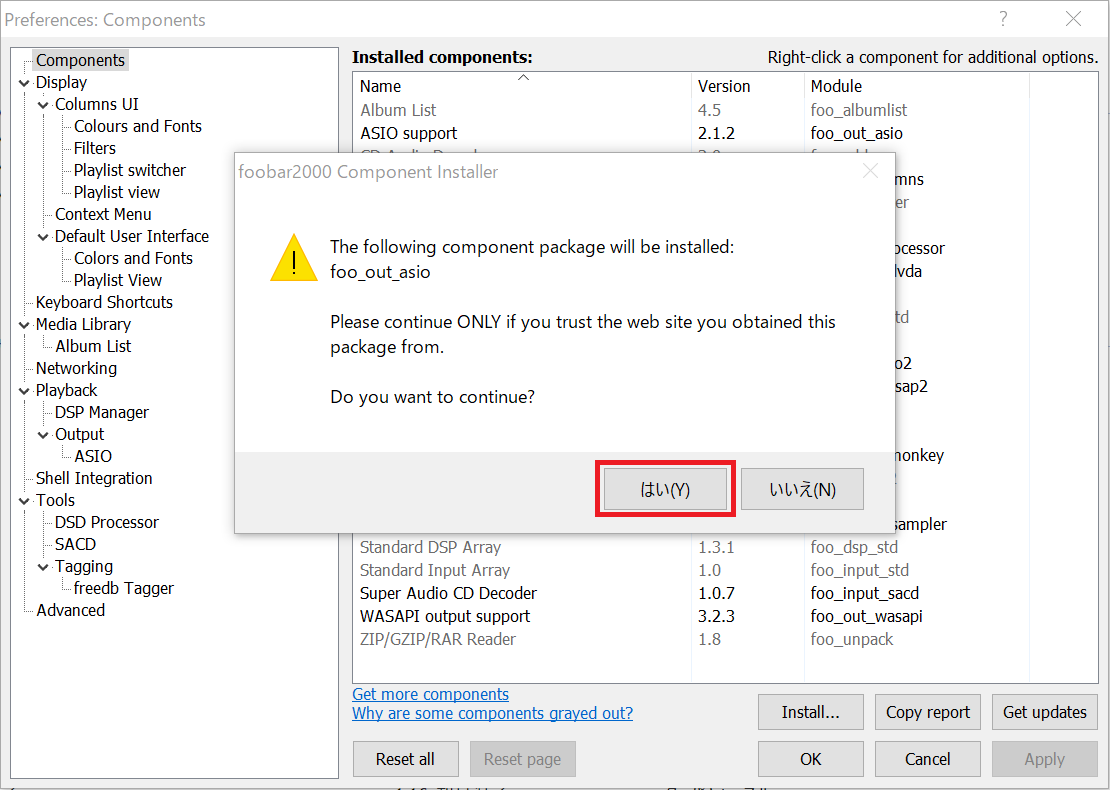
Task: Select the Tools tree item
Action: [55, 500]
